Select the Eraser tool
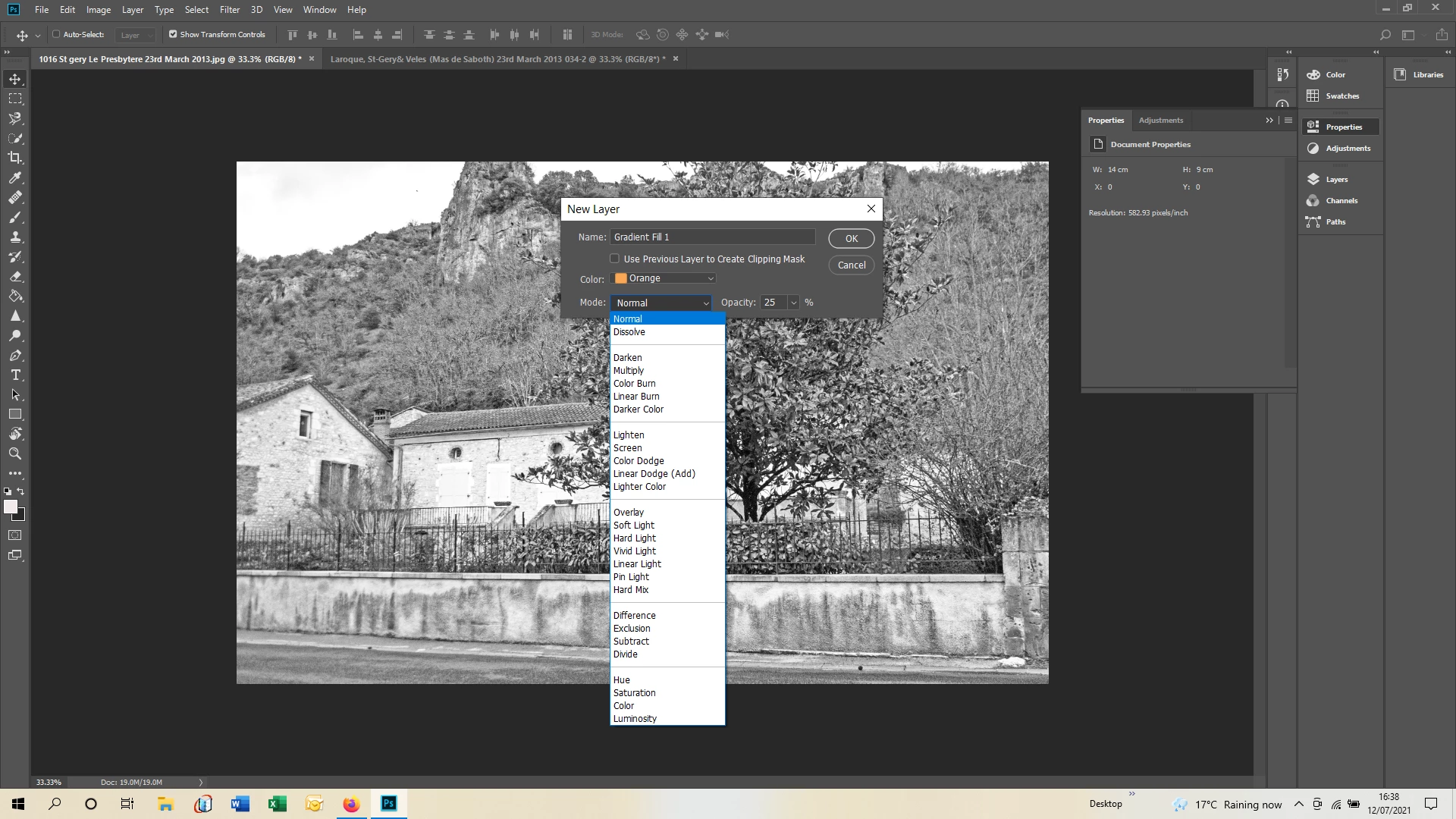 click(15, 277)
